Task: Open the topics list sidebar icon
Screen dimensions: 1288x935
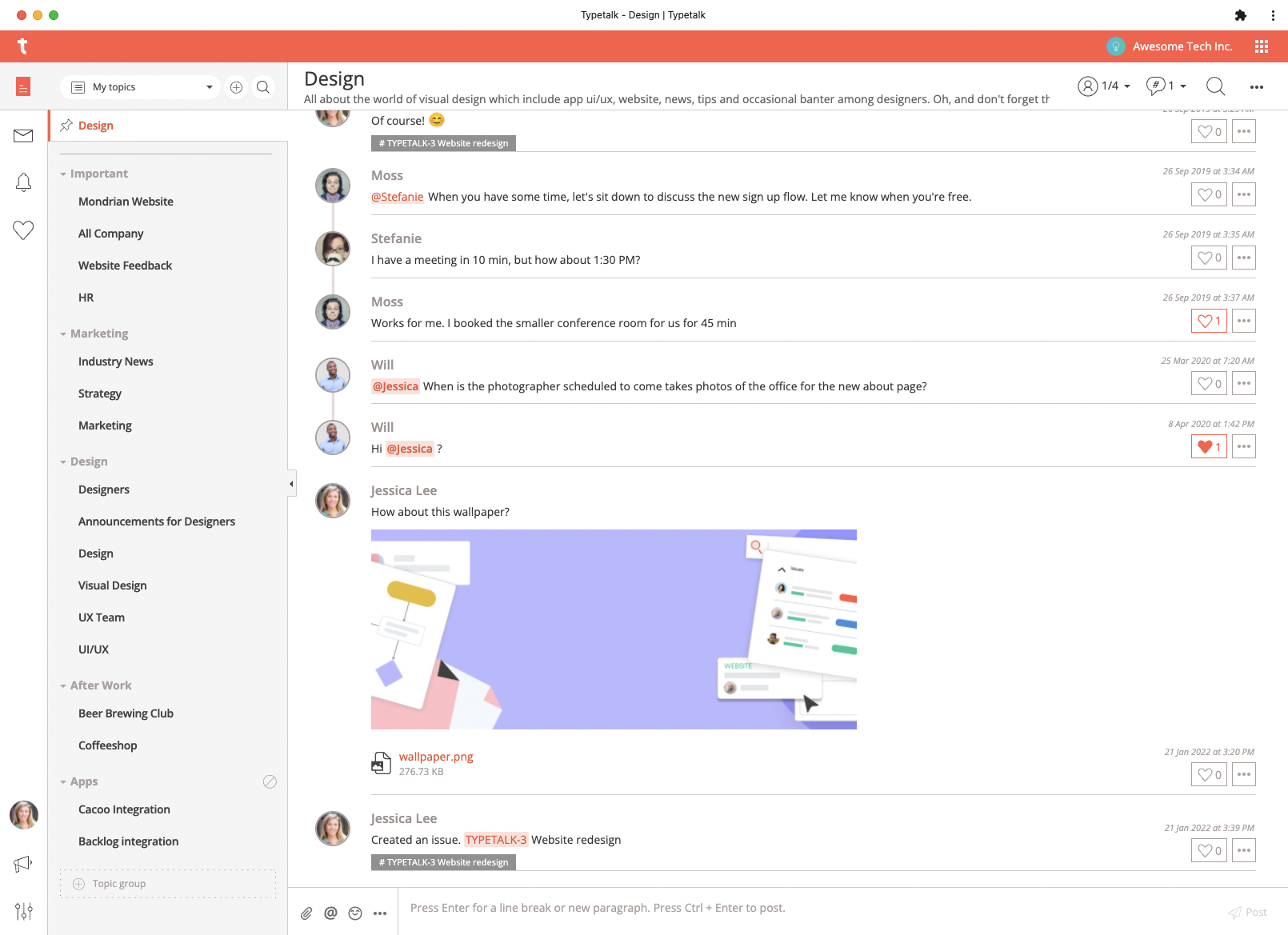Action: click(23, 86)
